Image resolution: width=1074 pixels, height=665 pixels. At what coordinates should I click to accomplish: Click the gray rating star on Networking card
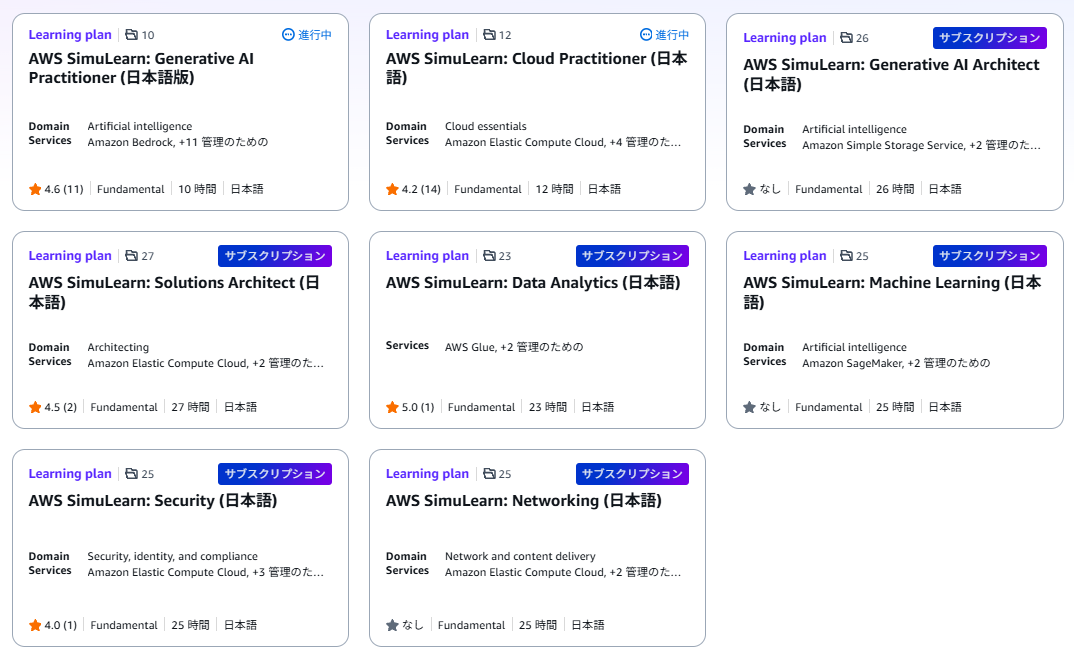392,625
